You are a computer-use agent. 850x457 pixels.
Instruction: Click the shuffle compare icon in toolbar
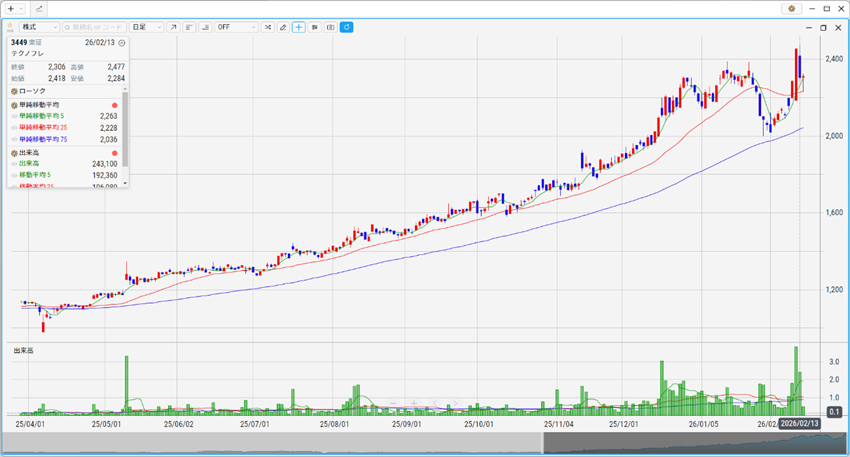coord(266,27)
